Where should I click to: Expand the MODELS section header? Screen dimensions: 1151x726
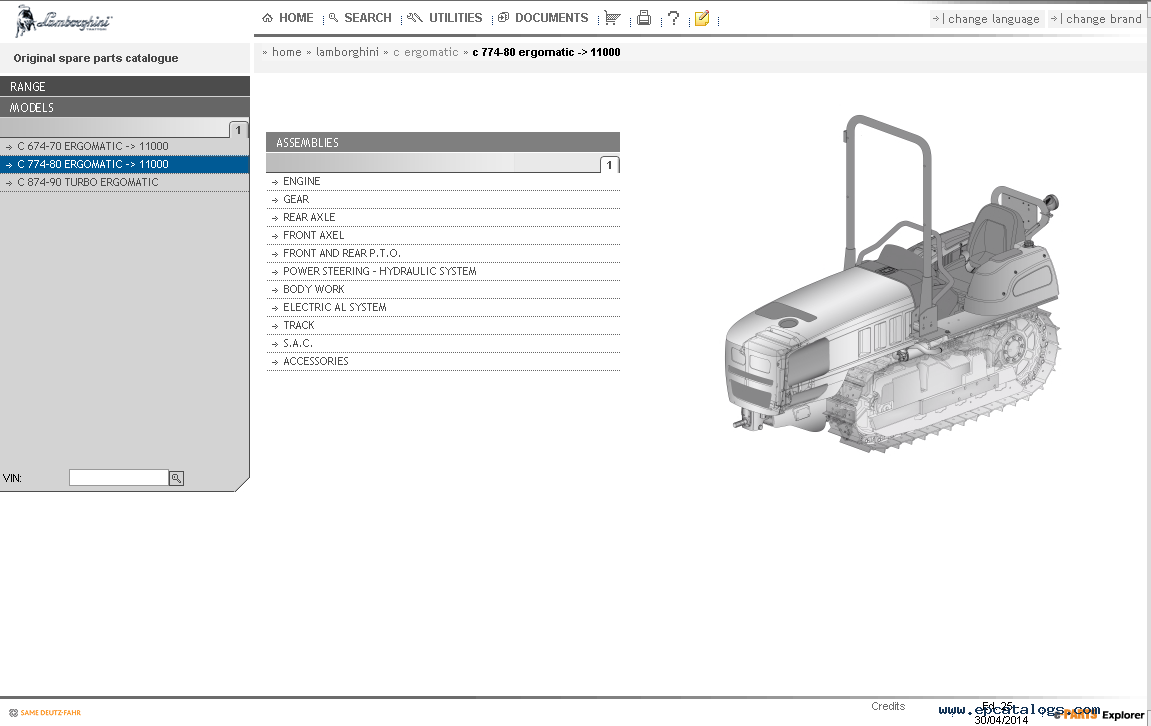tap(125, 107)
